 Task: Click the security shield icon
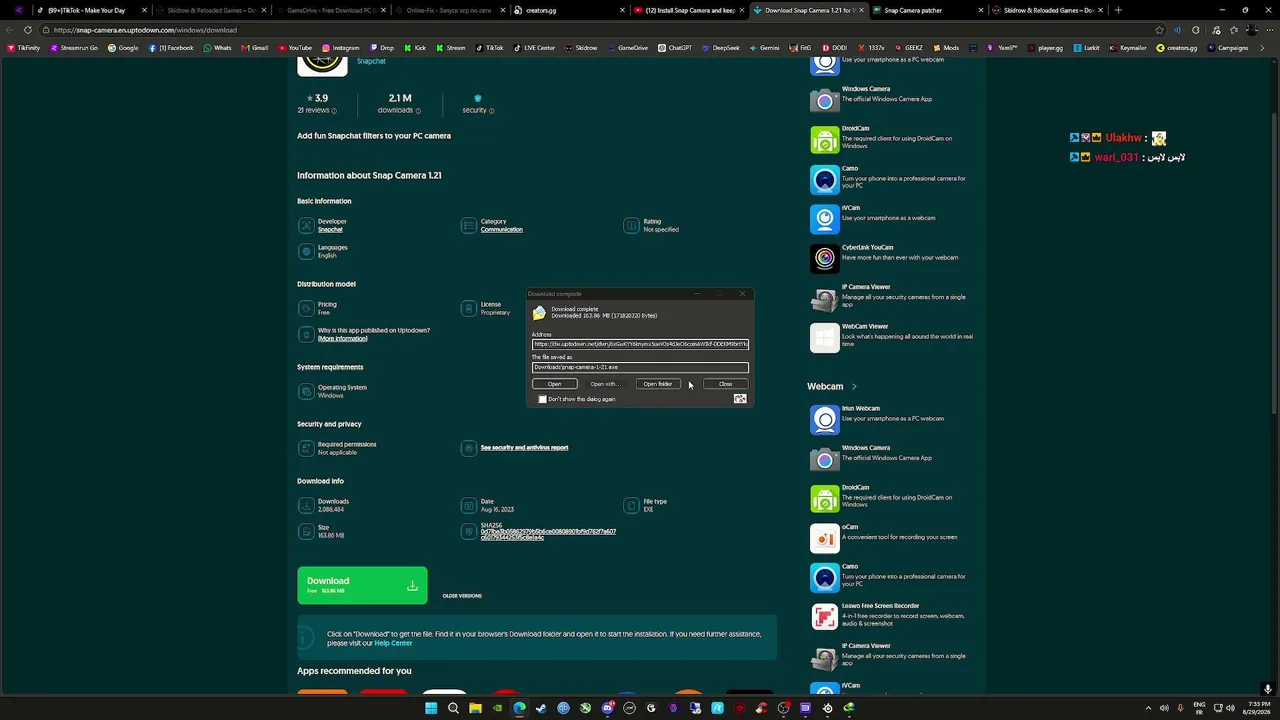click(477, 98)
